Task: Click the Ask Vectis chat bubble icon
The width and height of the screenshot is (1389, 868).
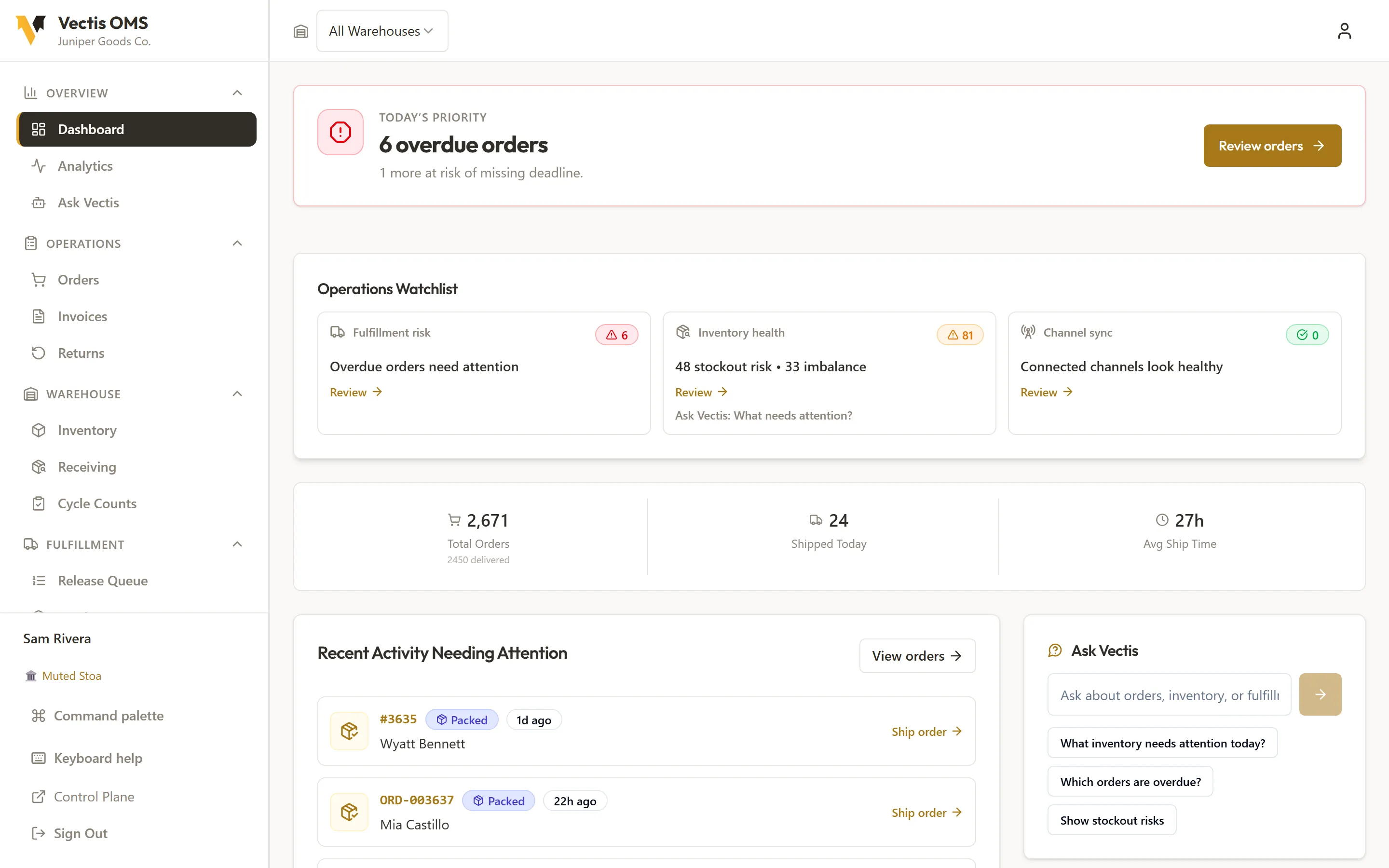Action: [1055, 651]
